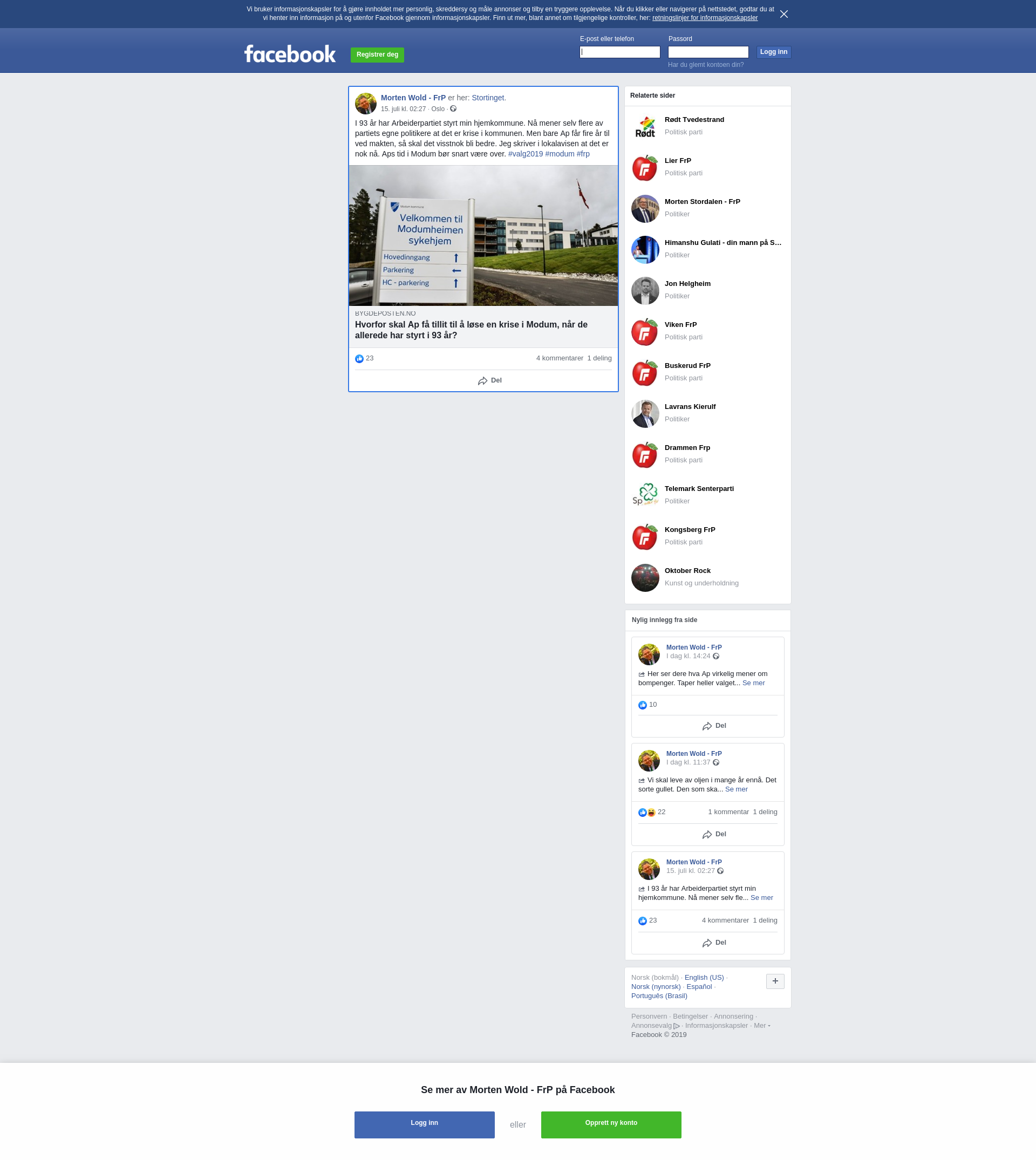Click the Facebook logo
The width and height of the screenshot is (1036, 1160).
pos(290,54)
